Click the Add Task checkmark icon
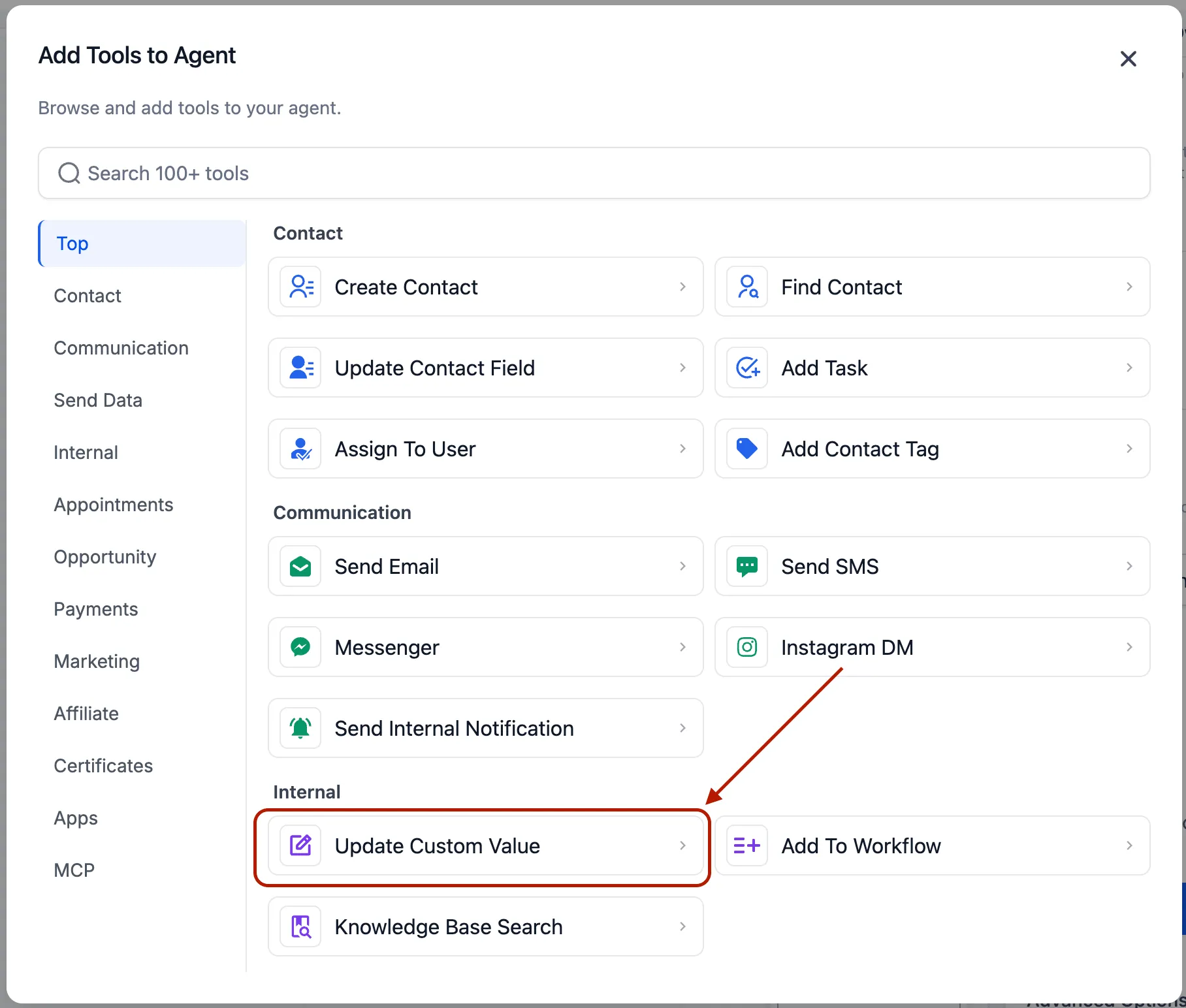The image size is (1186, 1008). tap(747, 368)
